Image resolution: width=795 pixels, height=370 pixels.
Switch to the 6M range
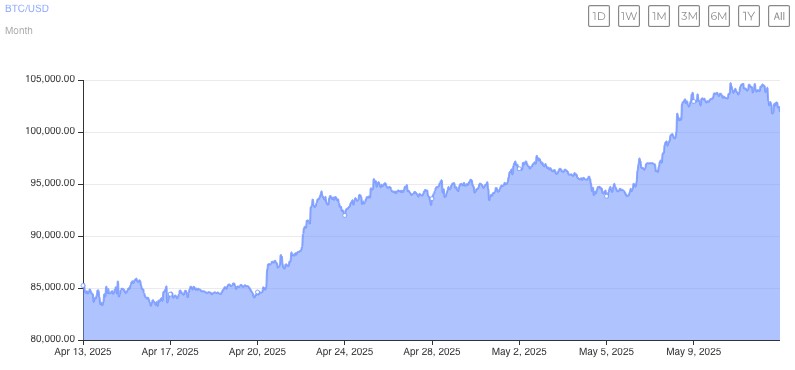[719, 16]
